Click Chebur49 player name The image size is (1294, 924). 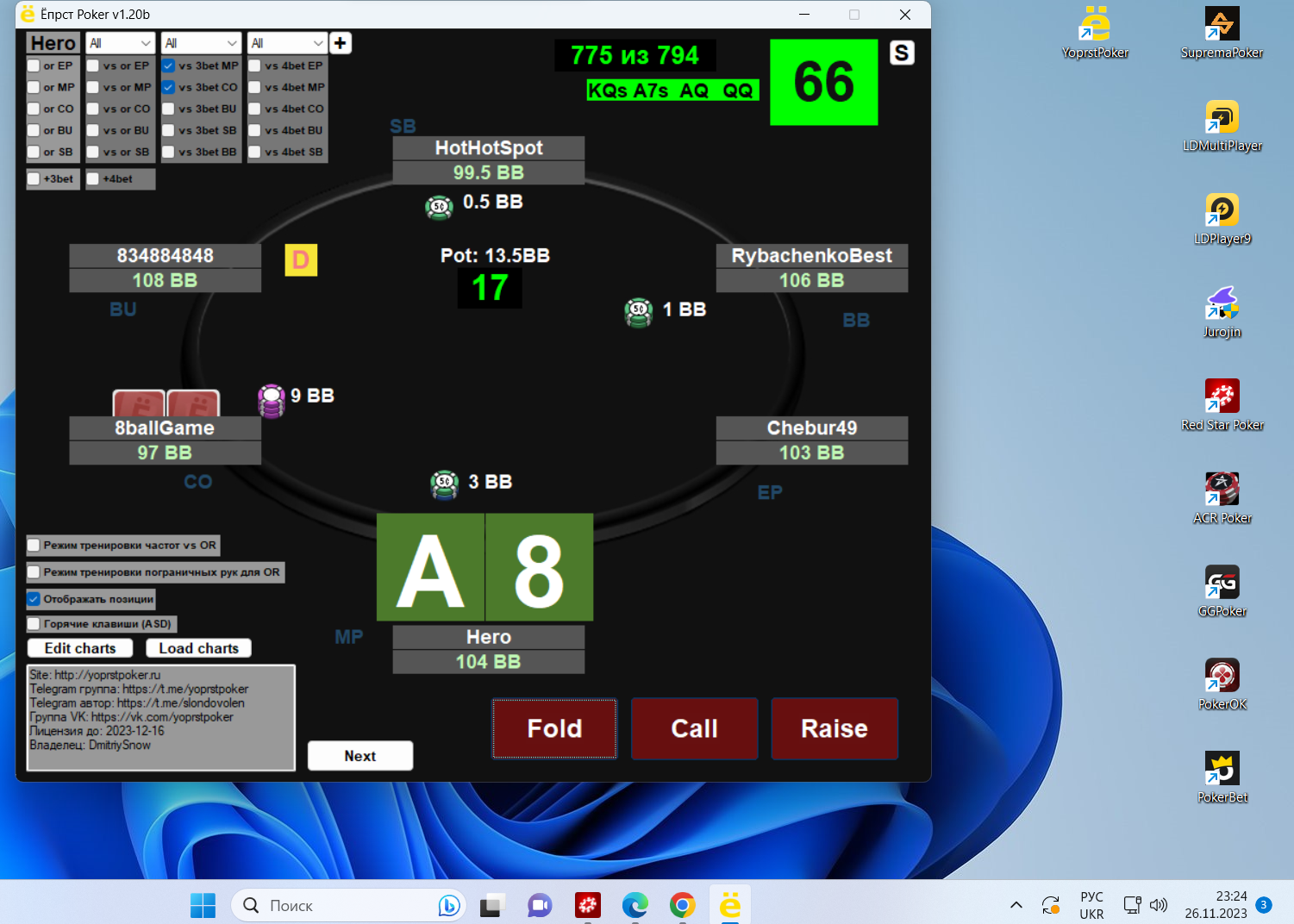[x=812, y=428]
